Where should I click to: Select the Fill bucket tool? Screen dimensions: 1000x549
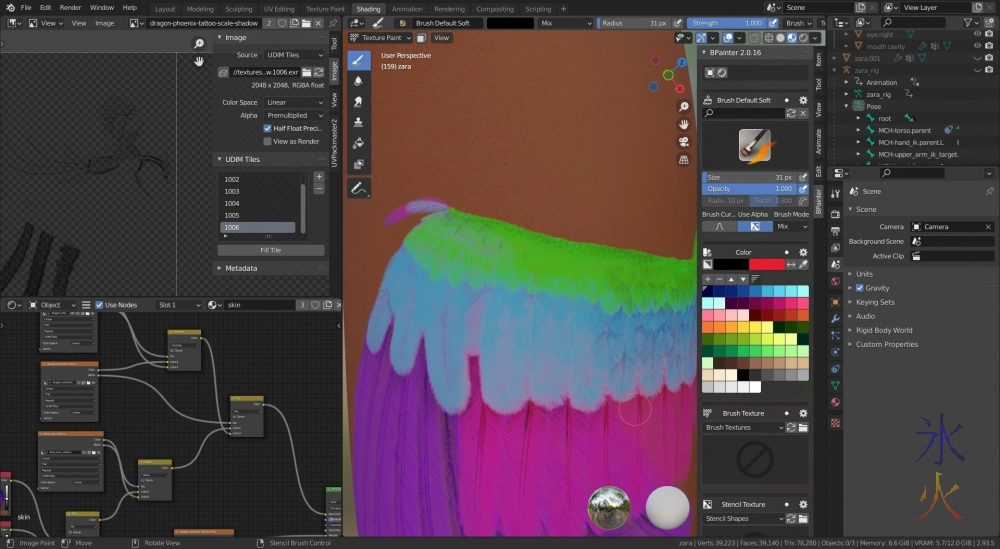(x=359, y=143)
